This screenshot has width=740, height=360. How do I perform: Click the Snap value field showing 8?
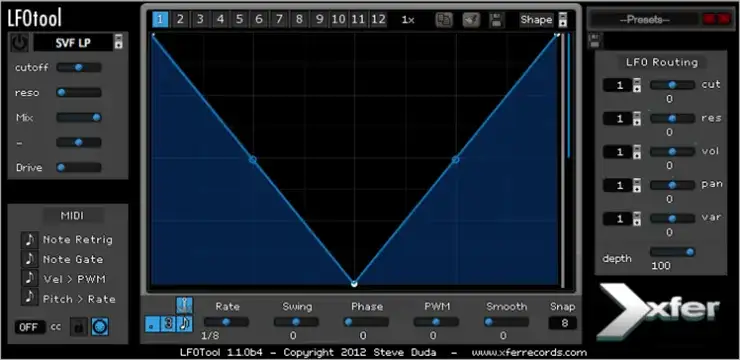(x=563, y=323)
